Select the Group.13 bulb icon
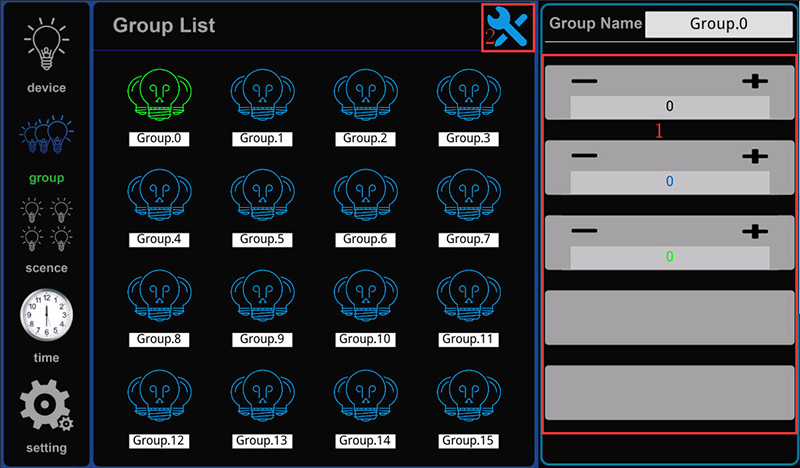 pos(262,396)
